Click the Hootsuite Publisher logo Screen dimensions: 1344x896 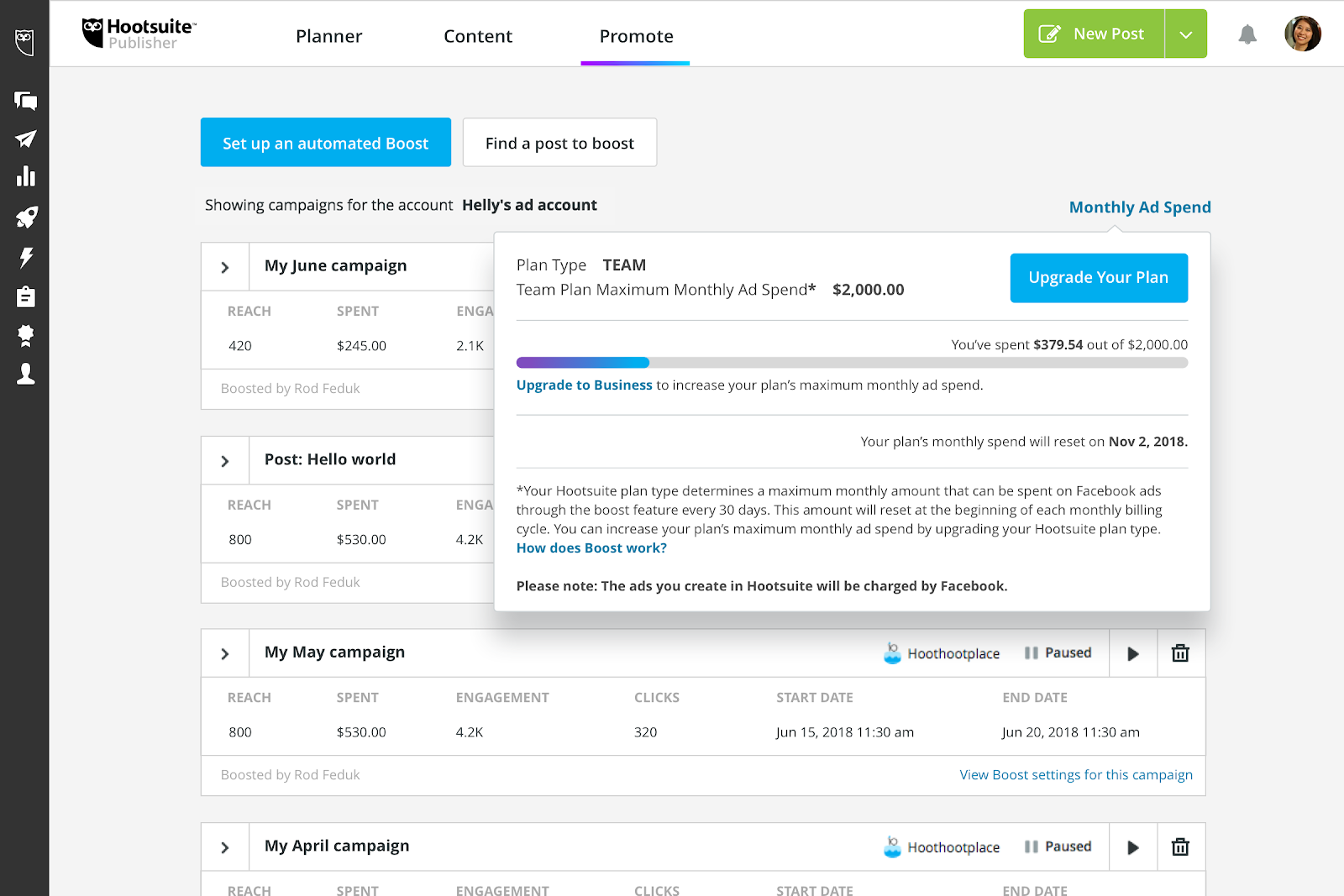(139, 34)
